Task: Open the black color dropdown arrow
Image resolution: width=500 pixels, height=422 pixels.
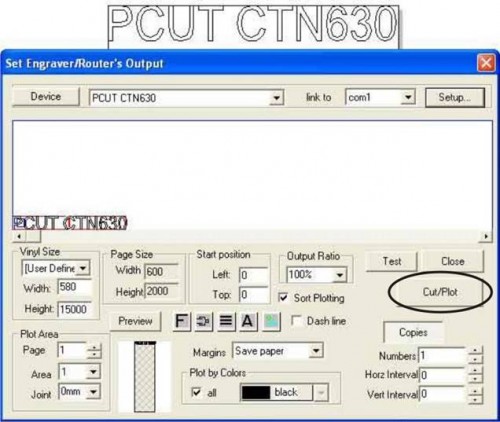Action: pos(320,393)
